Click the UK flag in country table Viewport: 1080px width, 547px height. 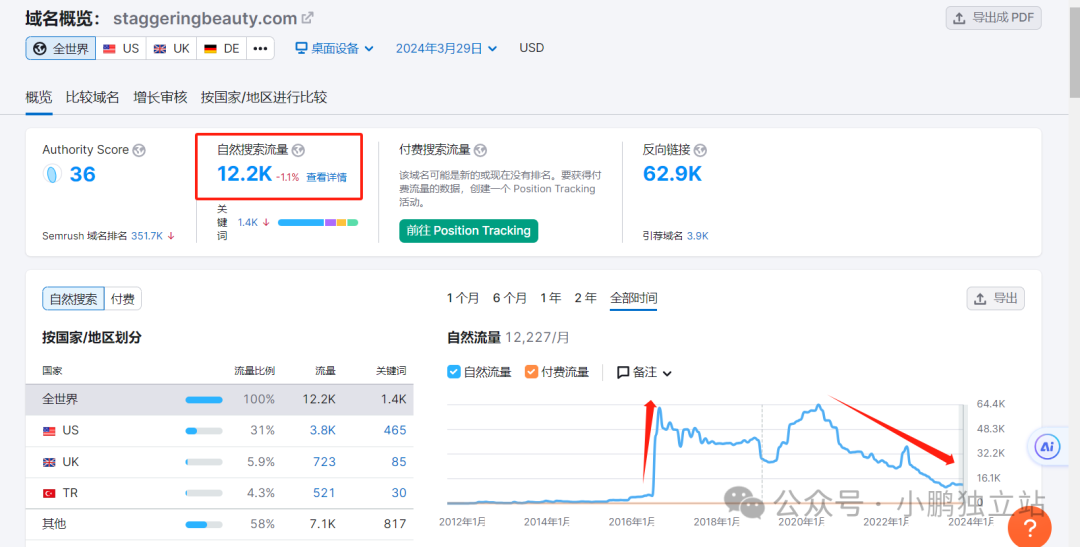tap(49, 462)
